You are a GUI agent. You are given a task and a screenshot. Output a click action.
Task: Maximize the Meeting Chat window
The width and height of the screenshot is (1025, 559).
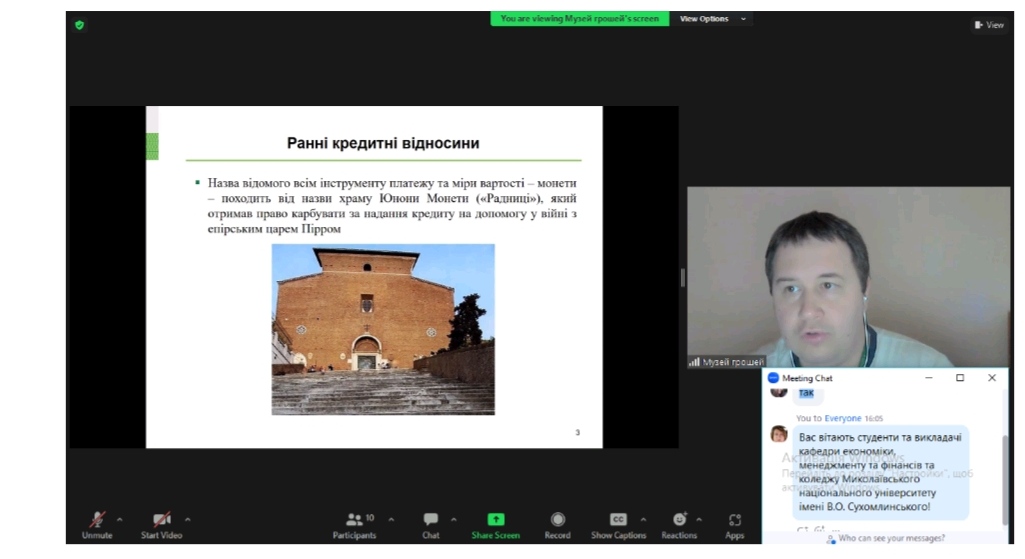click(960, 378)
